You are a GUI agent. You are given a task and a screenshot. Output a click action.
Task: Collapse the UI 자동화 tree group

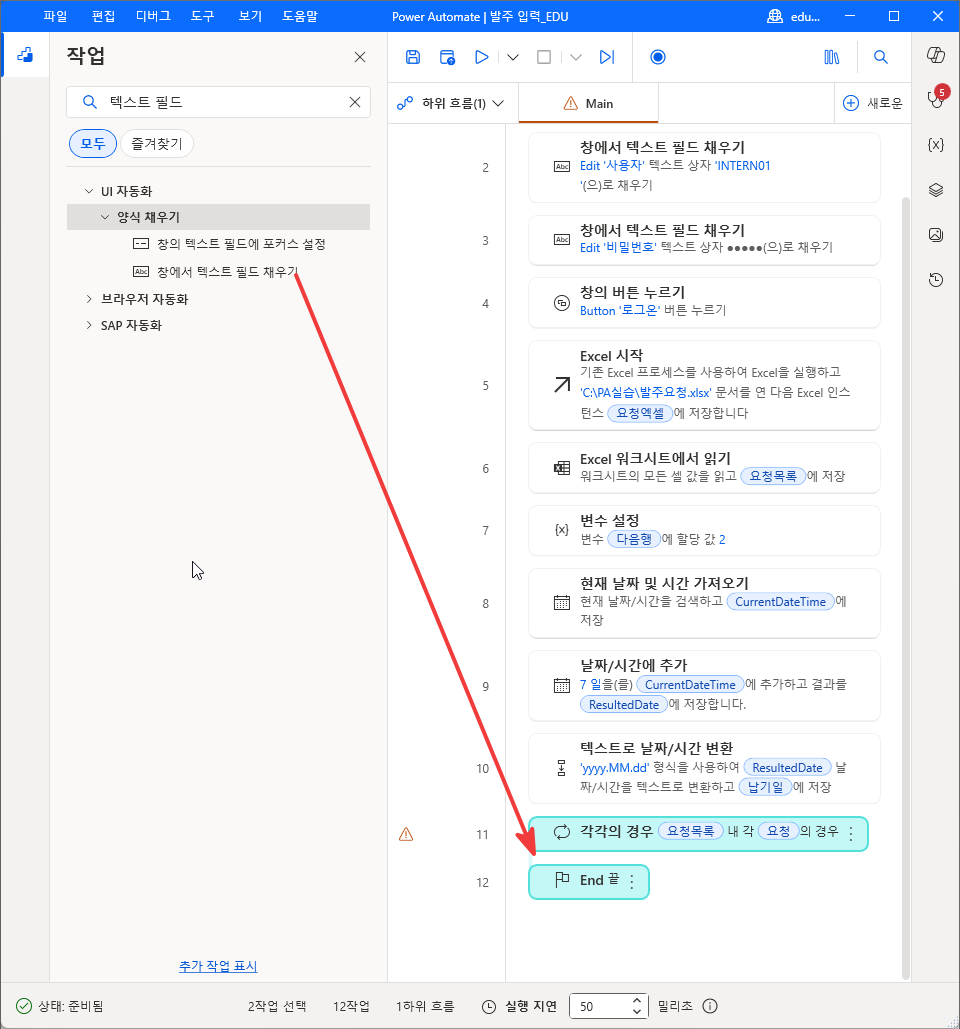(x=89, y=191)
